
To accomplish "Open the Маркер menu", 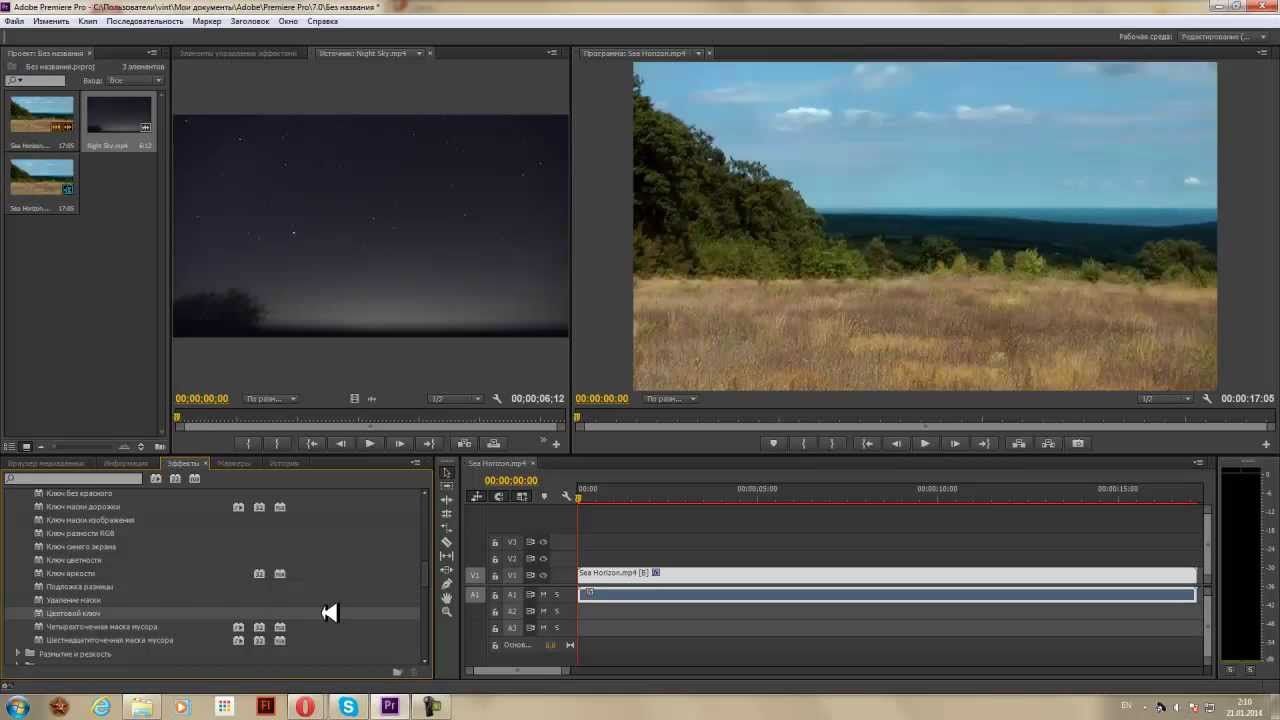I will [207, 21].
